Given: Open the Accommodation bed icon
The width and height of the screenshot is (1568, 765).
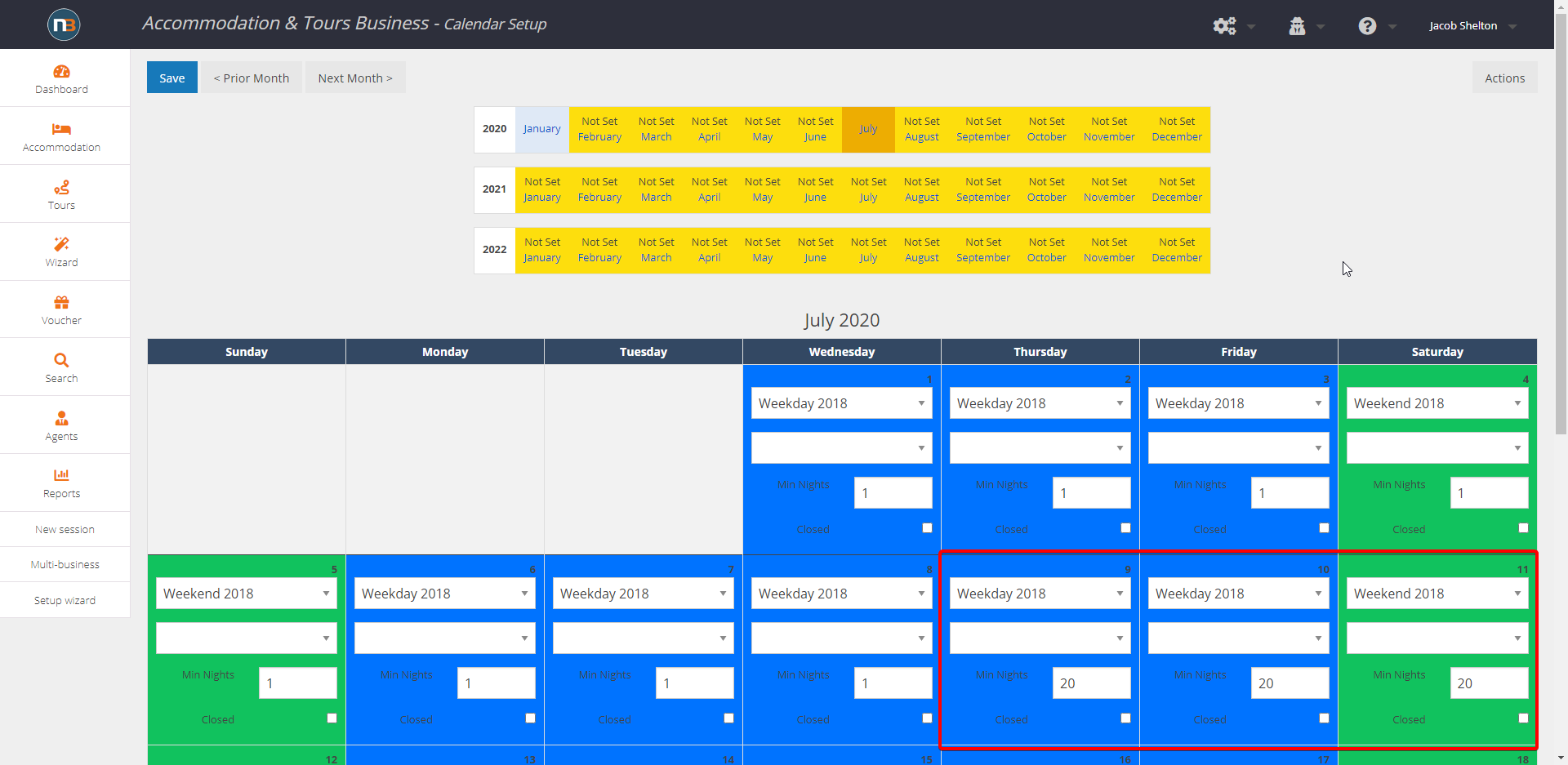Looking at the screenshot, I should pos(61,129).
